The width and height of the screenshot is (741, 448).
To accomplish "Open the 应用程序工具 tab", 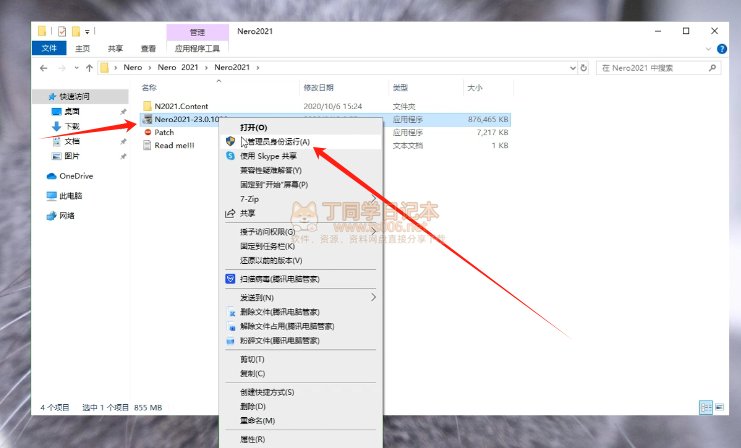I will coord(198,48).
